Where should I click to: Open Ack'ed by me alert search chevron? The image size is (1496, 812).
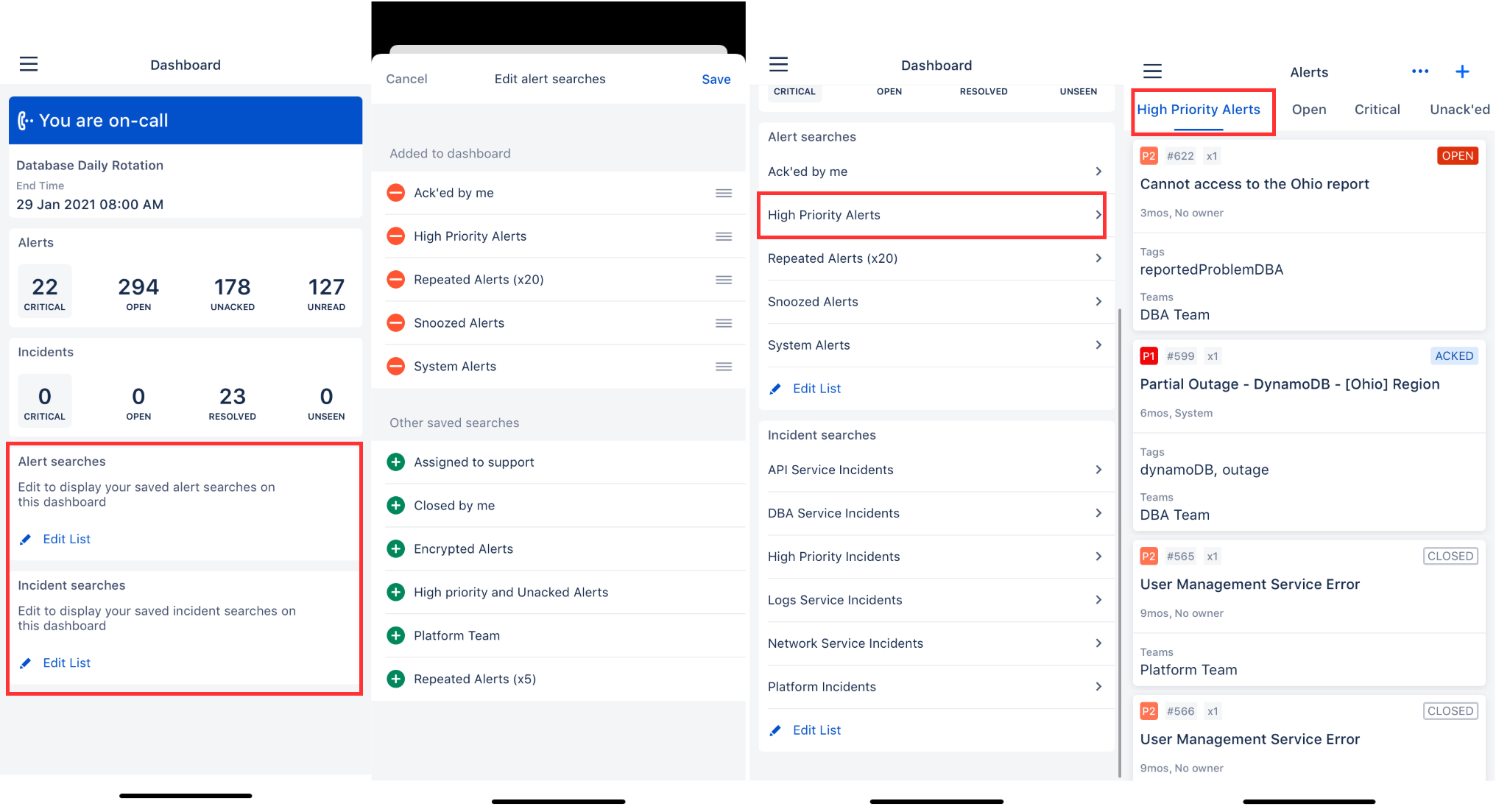tap(1098, 172)
